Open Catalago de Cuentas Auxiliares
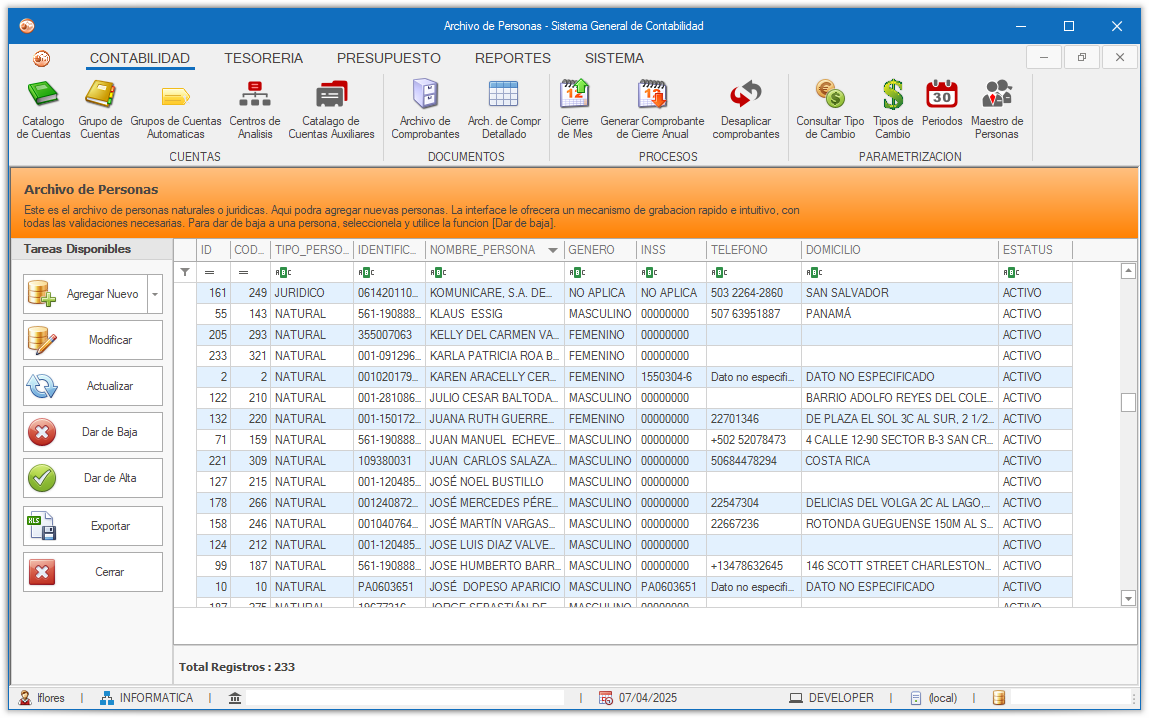The height and width of the screenshot is (718, 1149). tap(331, 110)
